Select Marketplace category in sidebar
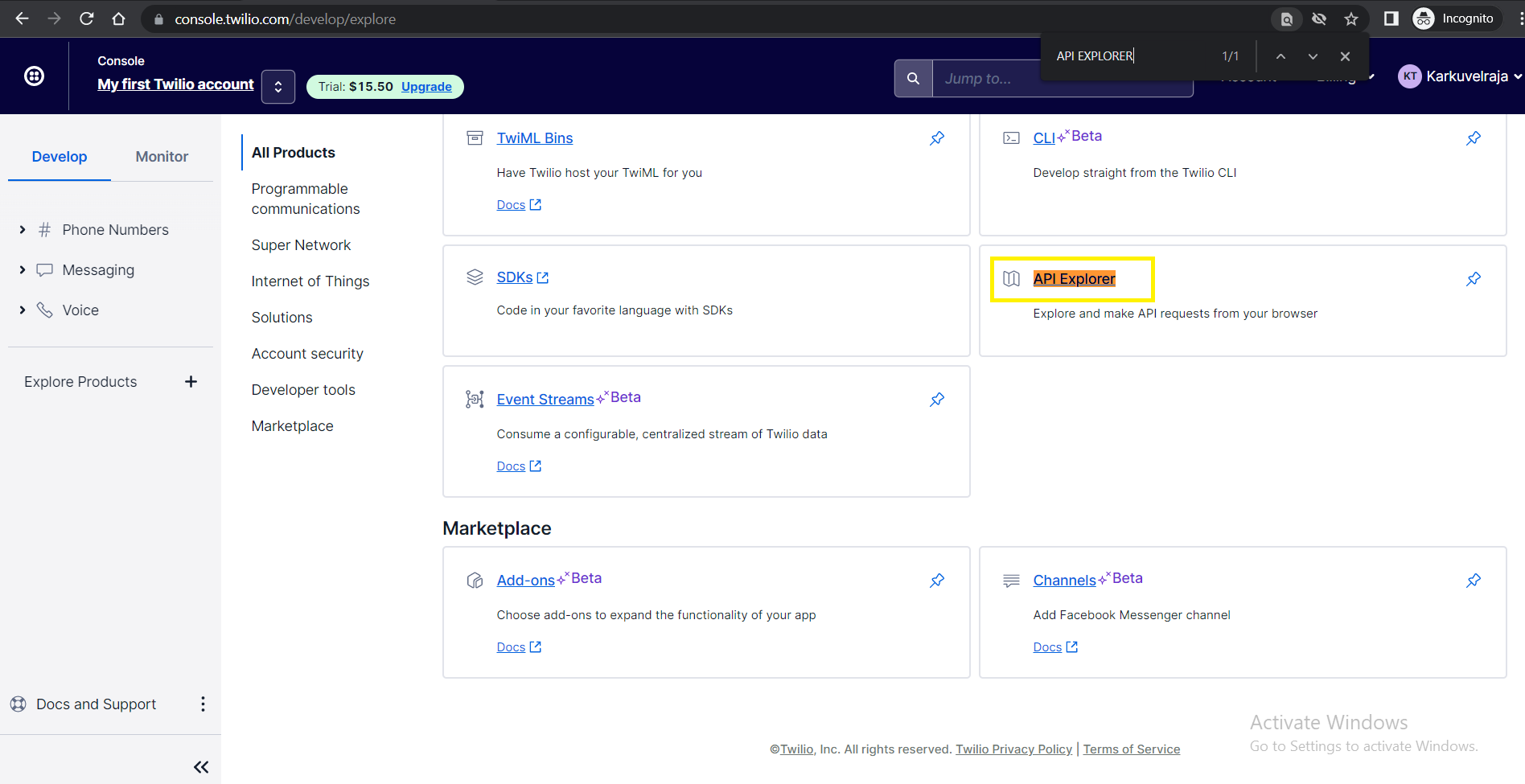Viewport: 1525px width, 784px height. click(292, 426)
